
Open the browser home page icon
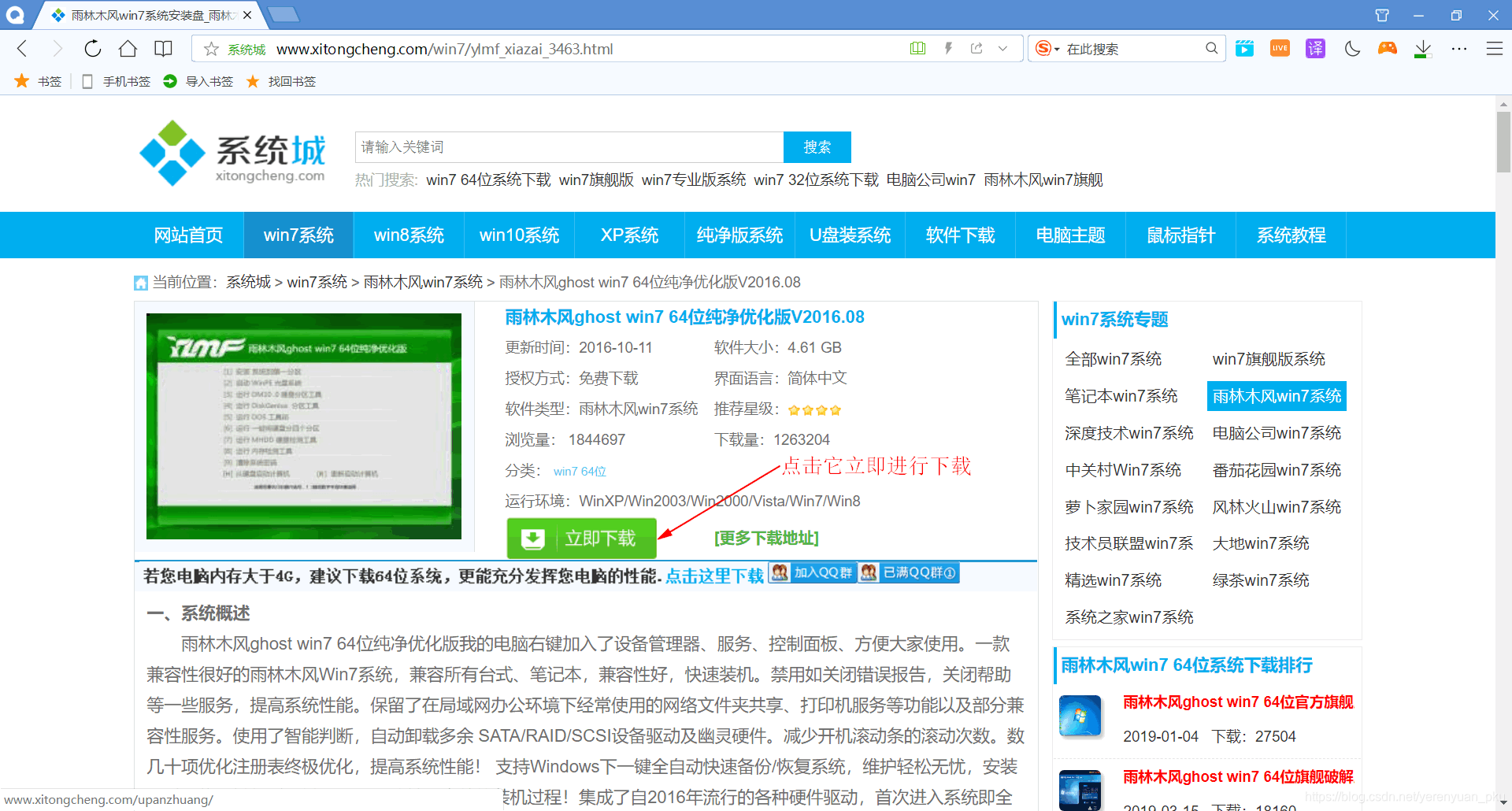click(128, 49)
